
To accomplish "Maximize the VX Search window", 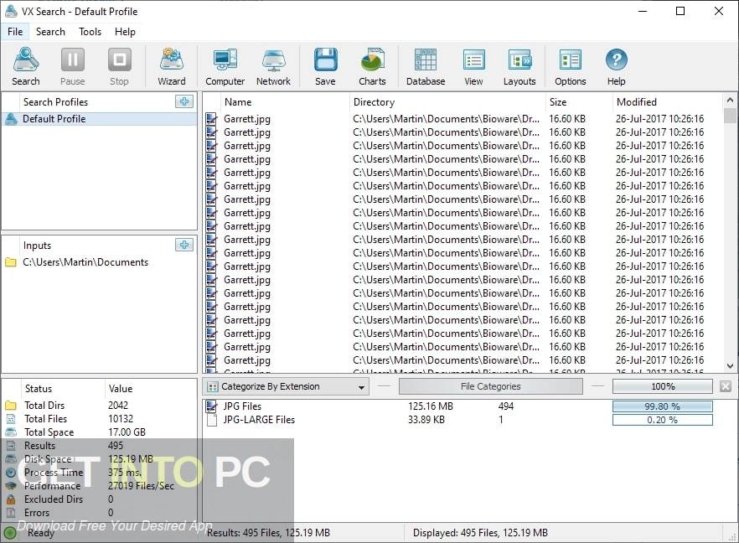I will [x=680, y=11].
